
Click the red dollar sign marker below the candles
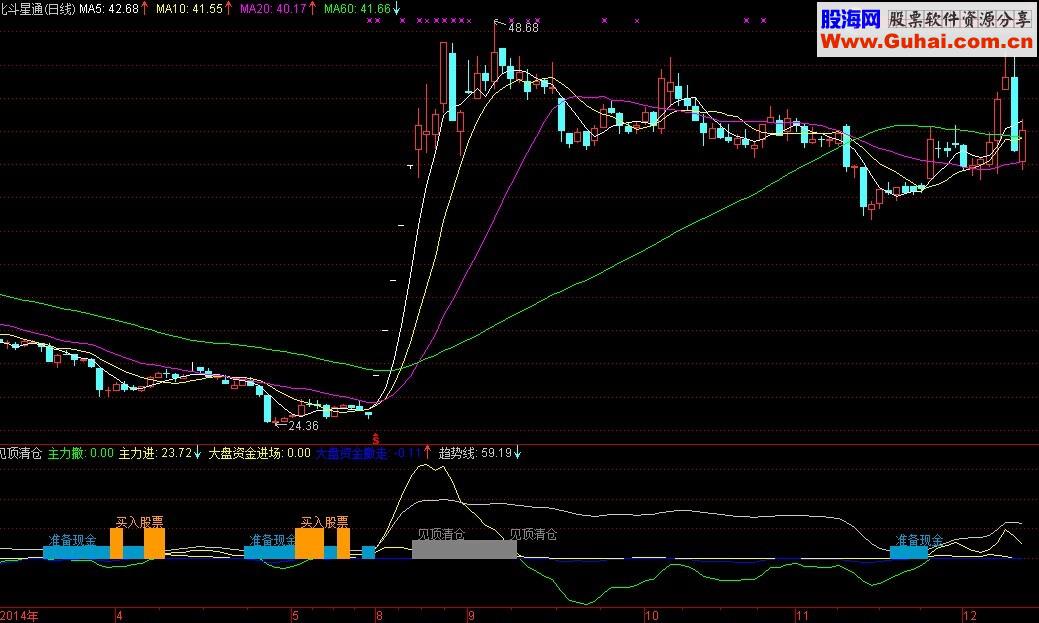point(376,438)
